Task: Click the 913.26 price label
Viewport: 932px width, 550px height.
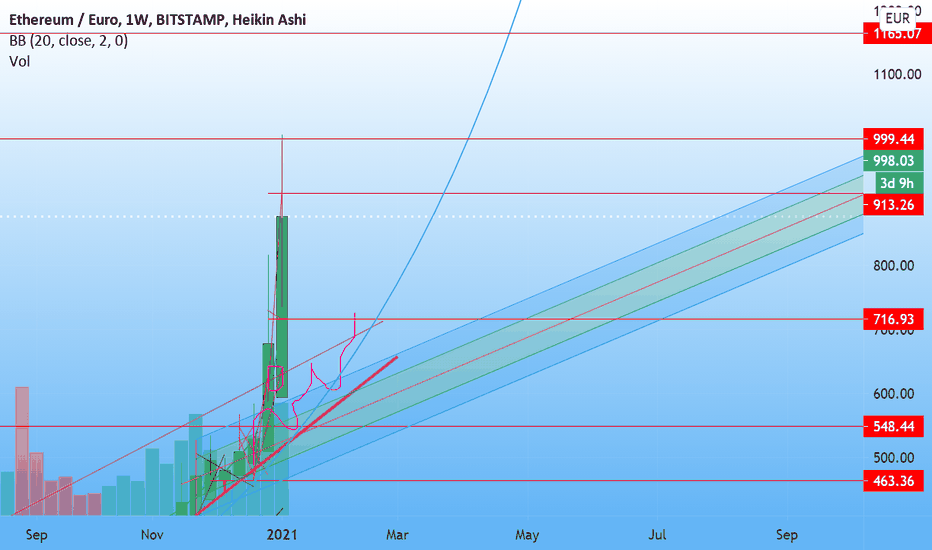Action: (x=893, y=205)
